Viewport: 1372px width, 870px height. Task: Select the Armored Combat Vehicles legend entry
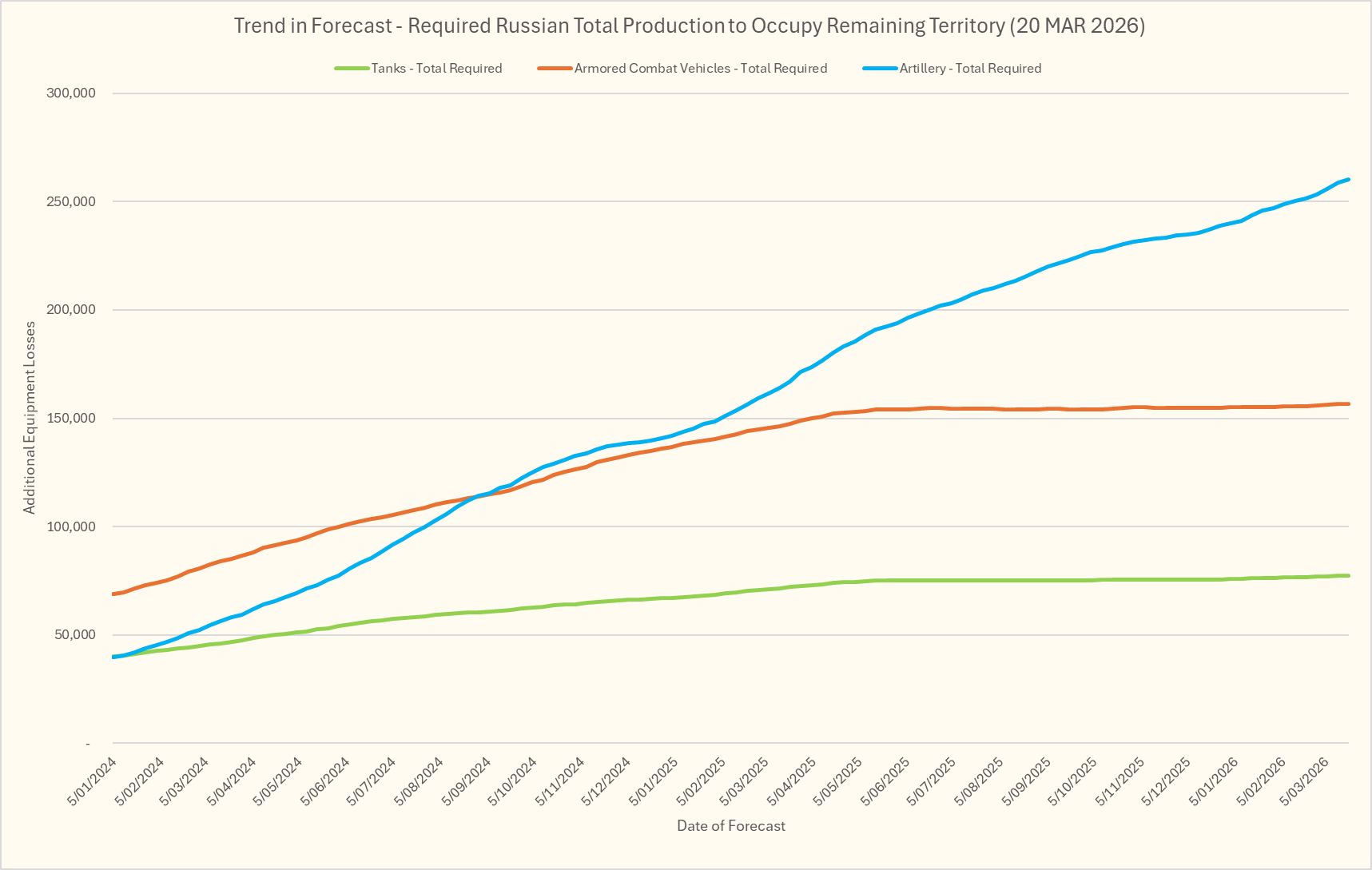pyautogui.click(x=700, y=69)
